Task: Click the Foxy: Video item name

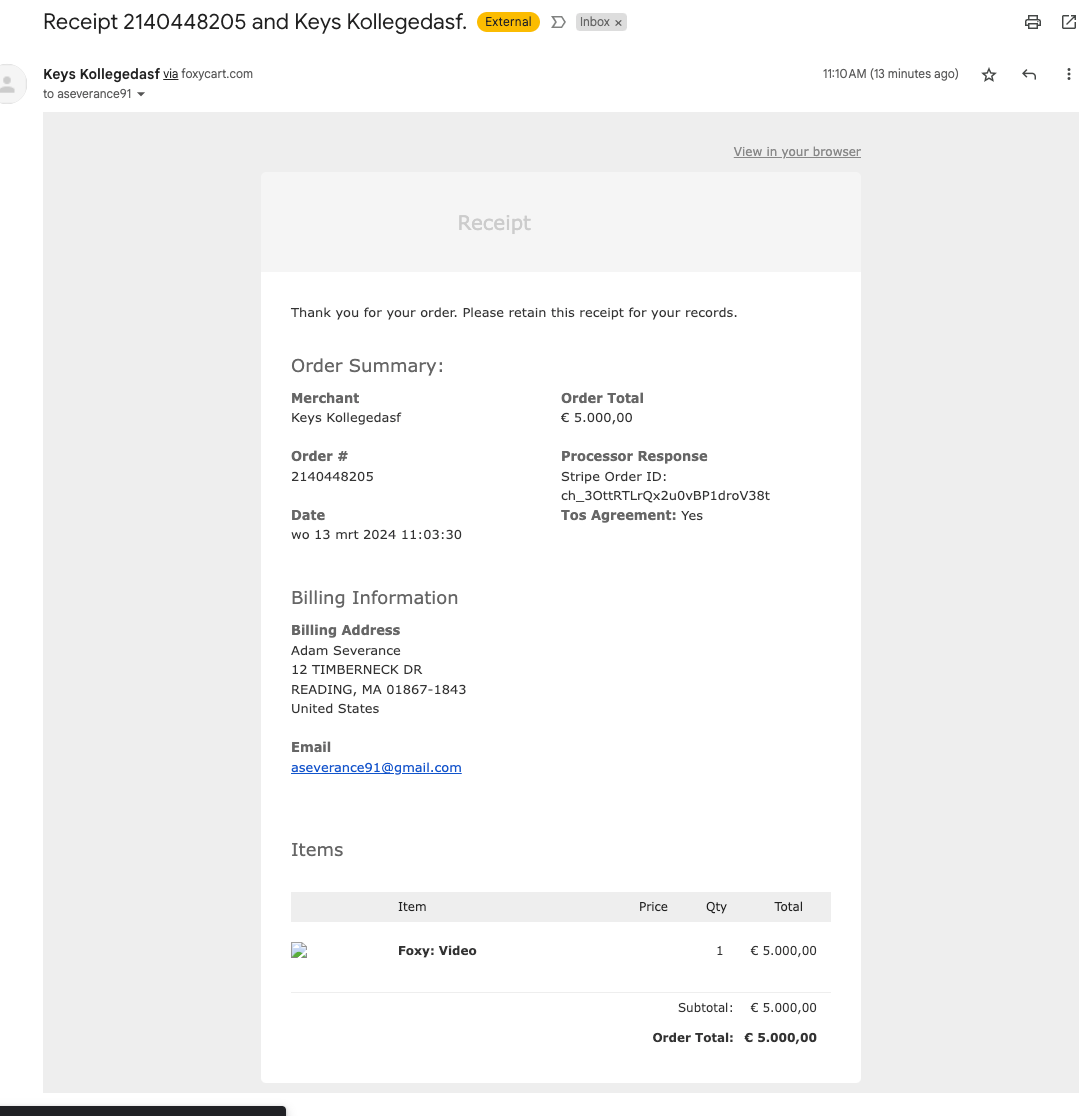Action: tap(437, 951)
